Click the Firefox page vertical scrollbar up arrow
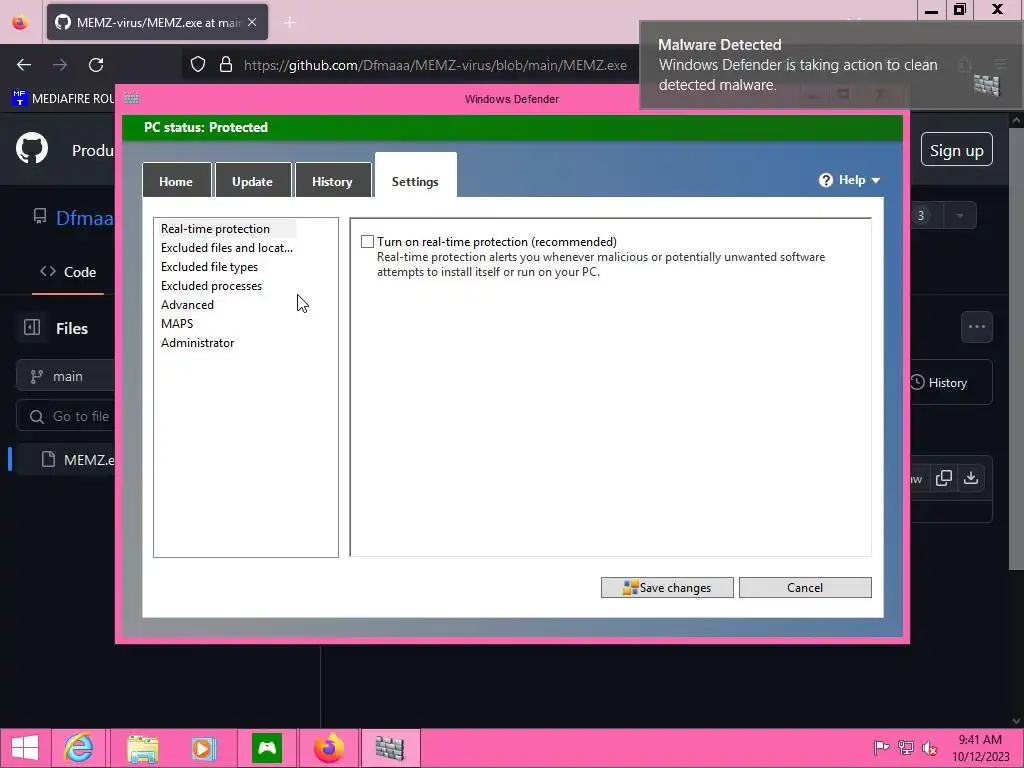Image resolution: width=1024 pixels, height=768 pixels. pyautogui.click(x=1016, y=120)
